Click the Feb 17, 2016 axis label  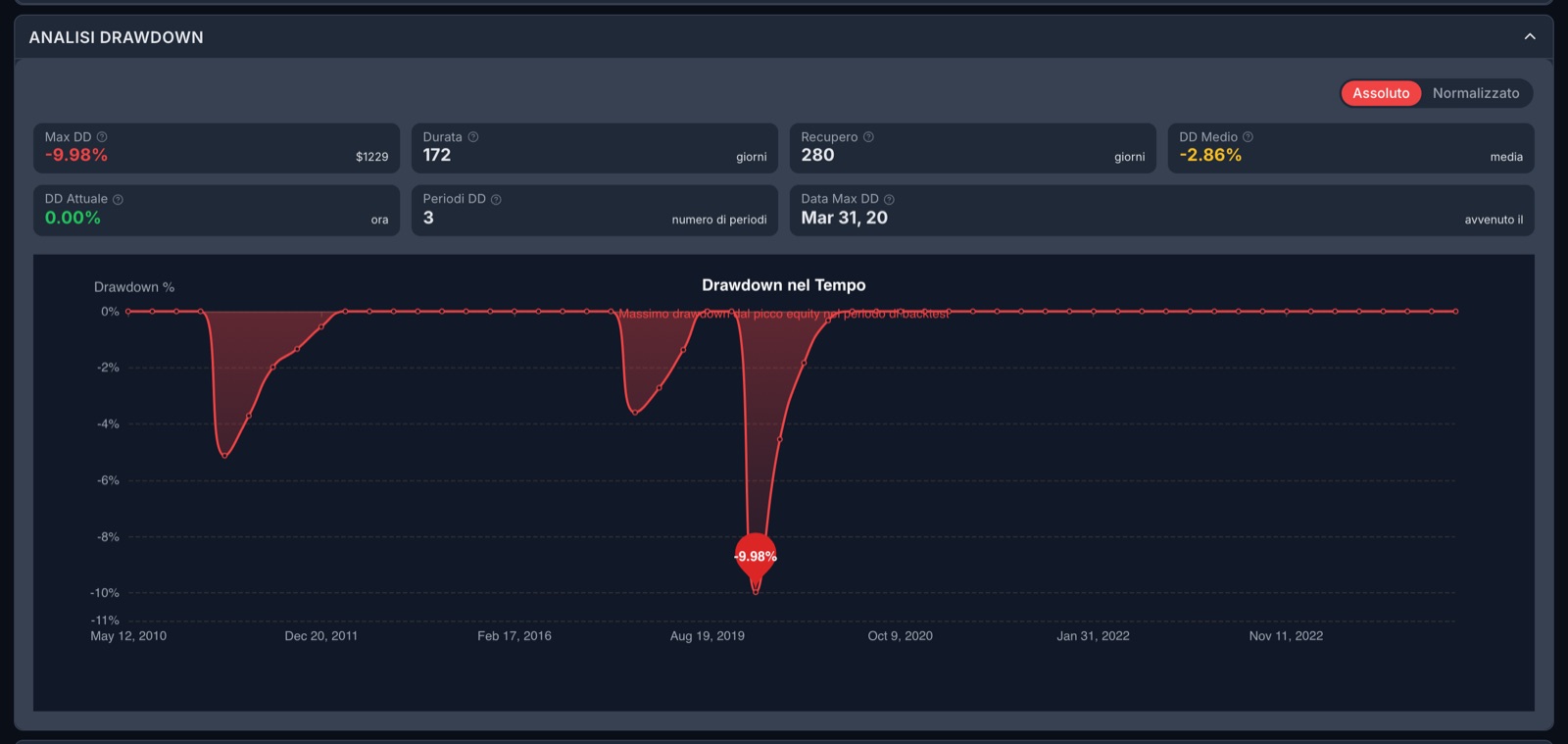514,636
